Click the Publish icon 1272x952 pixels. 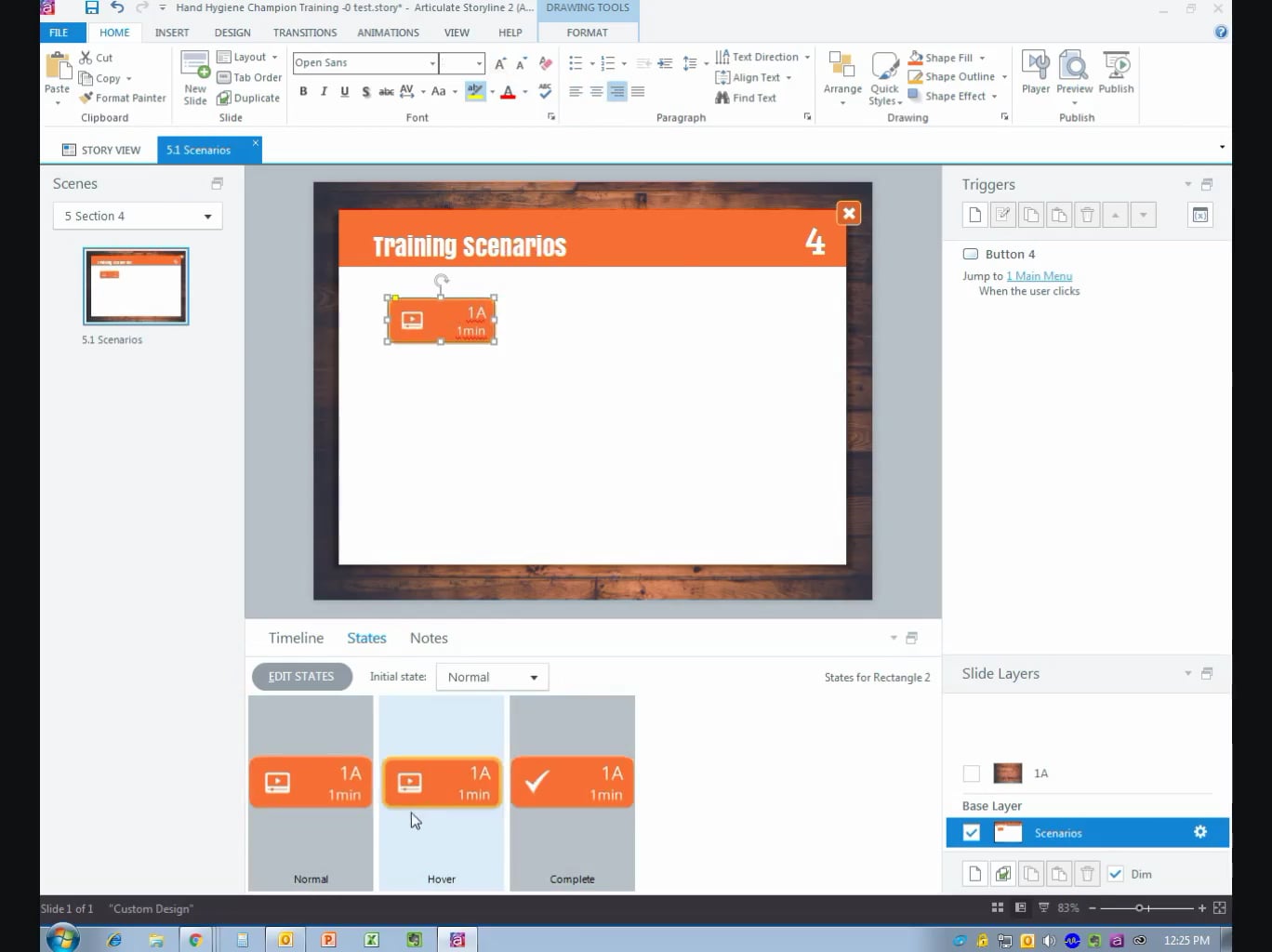[x=1116, y=73]
